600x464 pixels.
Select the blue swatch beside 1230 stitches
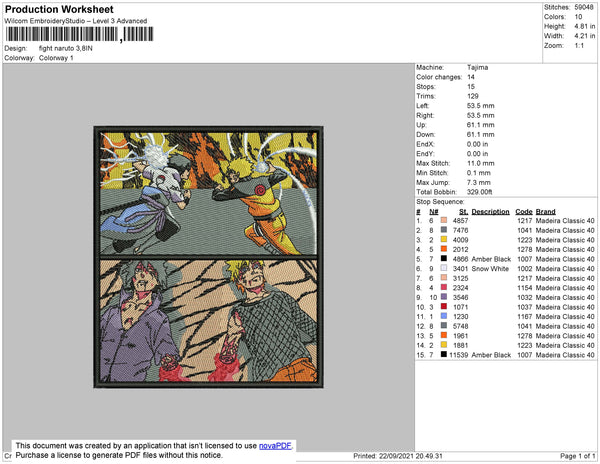pyautogui.click(x=443, y=316)
